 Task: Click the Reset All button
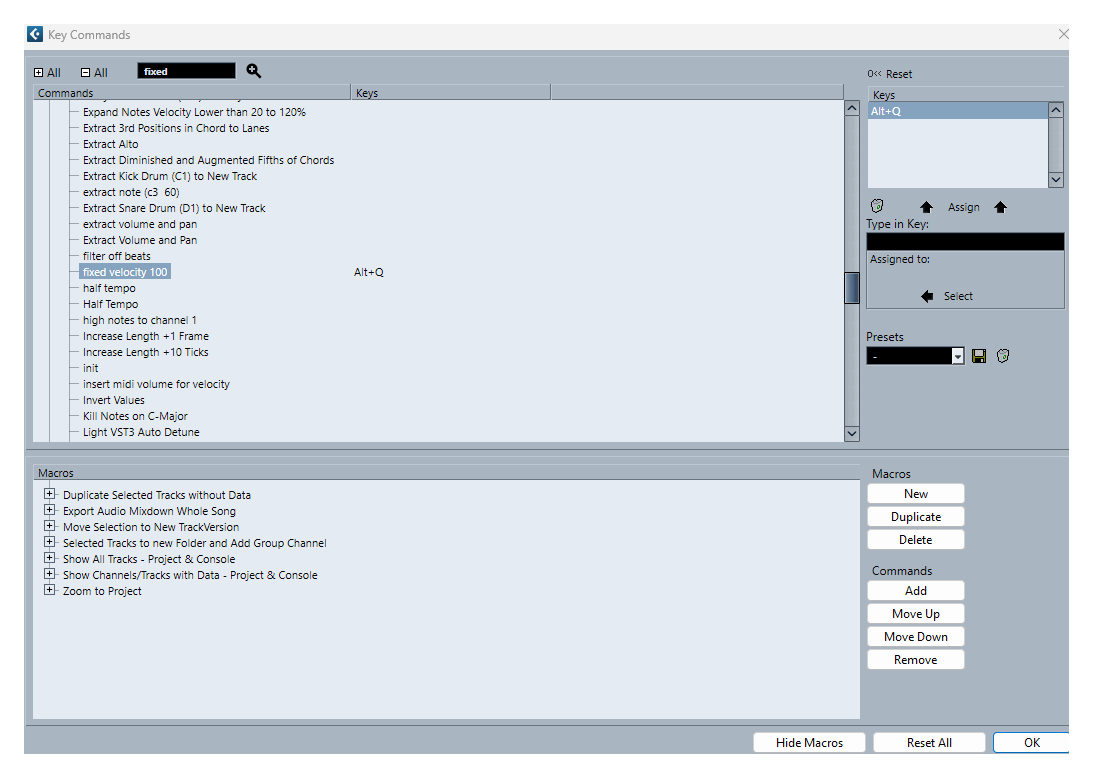(x=929, y=743)
